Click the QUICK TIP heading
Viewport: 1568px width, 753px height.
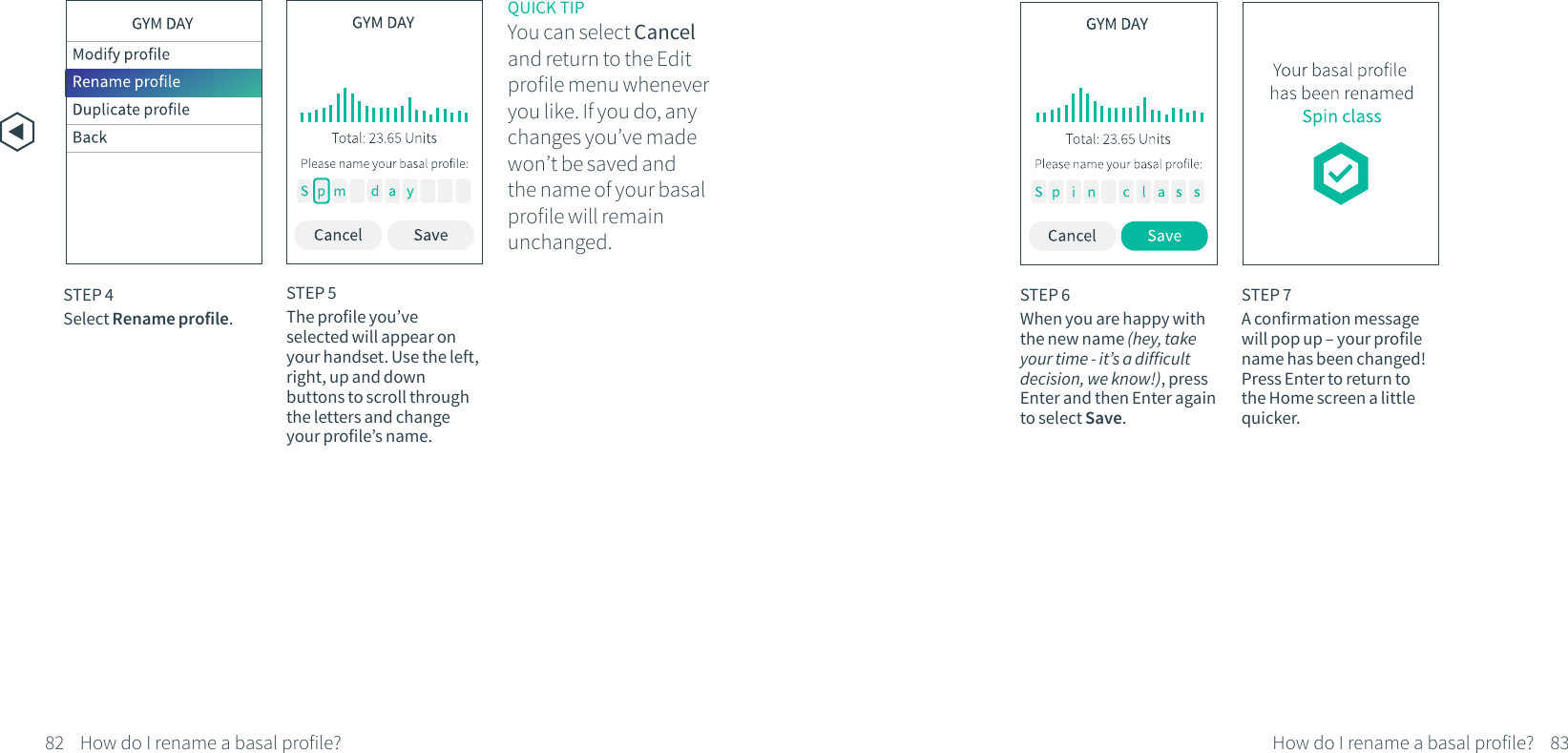(546, 9)
